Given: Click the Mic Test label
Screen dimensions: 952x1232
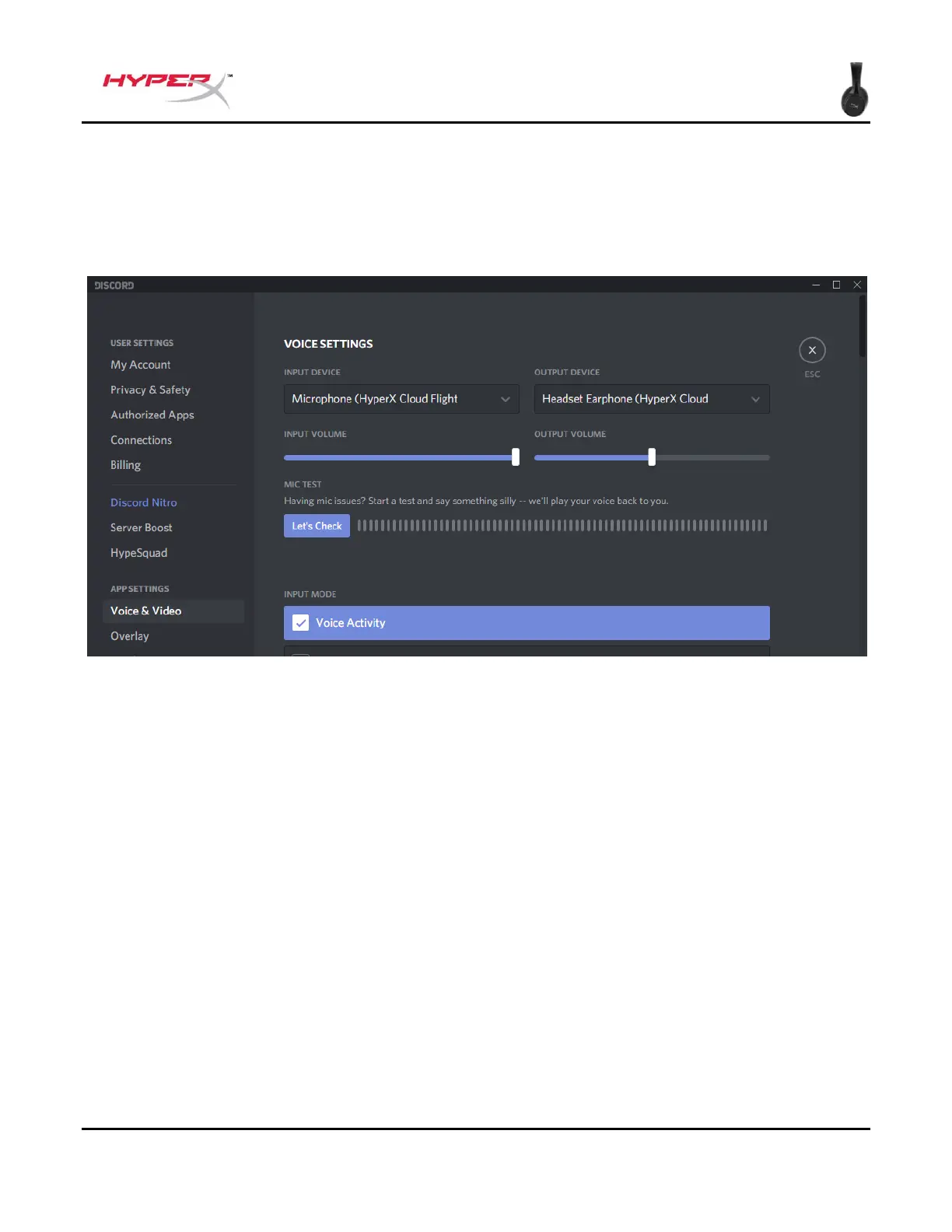Looking at the screenshot, I should pos(303,484).
